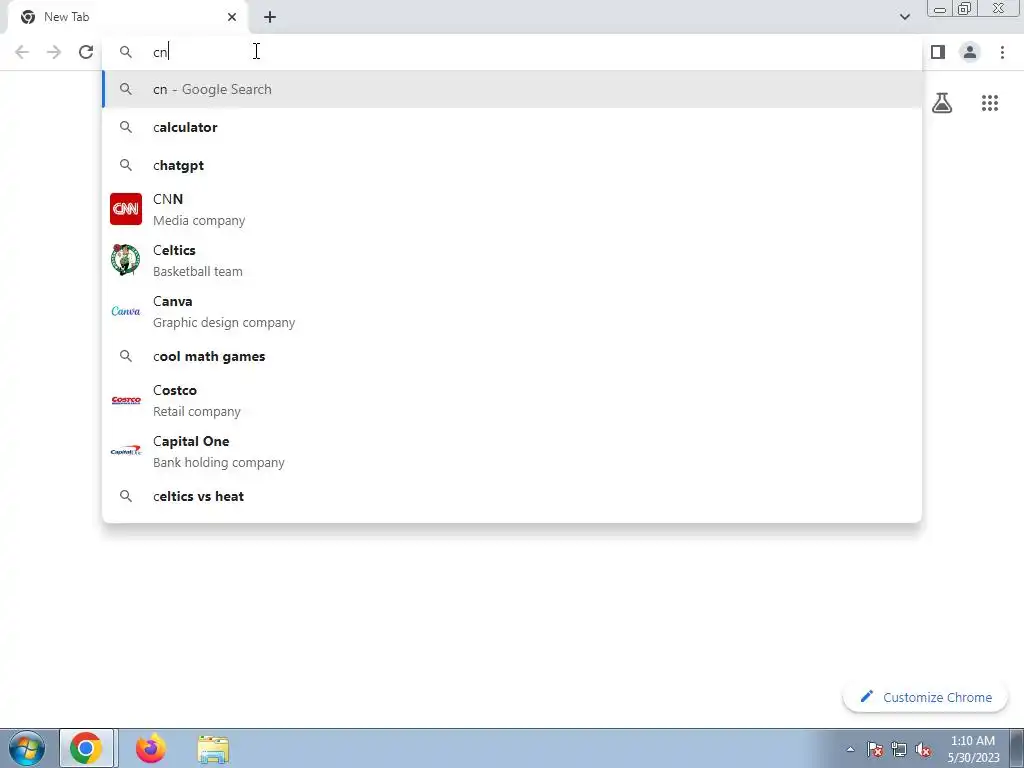The height and width of the screenshot is (768, 1024).
Task: Click Chrome icon in the taskbar
Action: pos(87,748)
